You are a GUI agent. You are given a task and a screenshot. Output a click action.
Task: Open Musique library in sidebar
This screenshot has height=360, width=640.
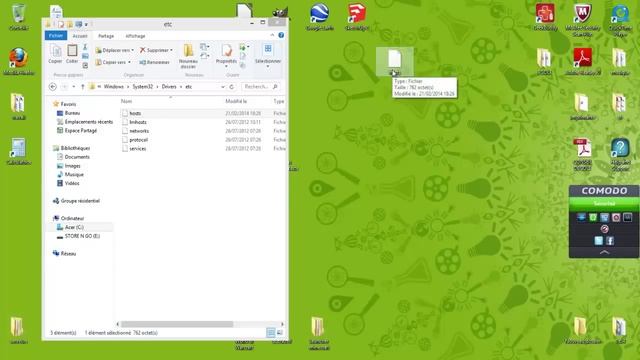coord(70,174)
